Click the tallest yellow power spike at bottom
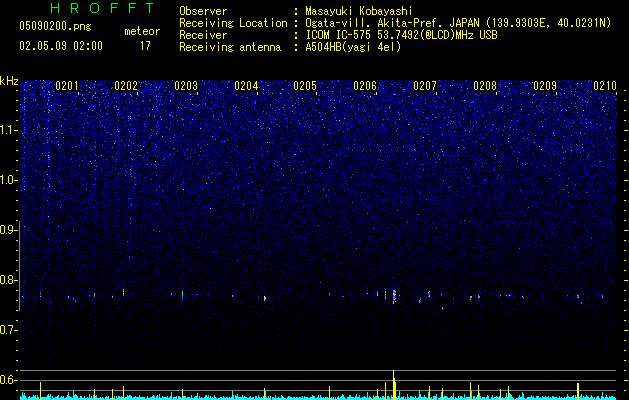Viewport: 629px width, 400px height. (394, 385)
